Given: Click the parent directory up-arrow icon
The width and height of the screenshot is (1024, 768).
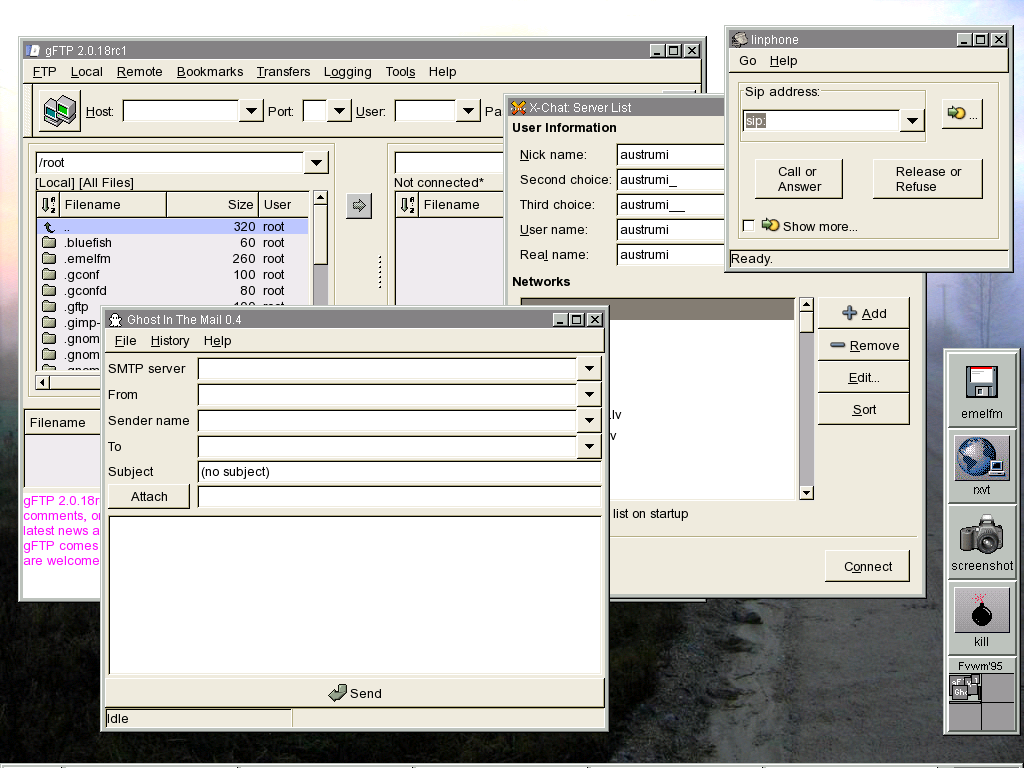Looking at the screenshot, I should click(x=49, y=227).
